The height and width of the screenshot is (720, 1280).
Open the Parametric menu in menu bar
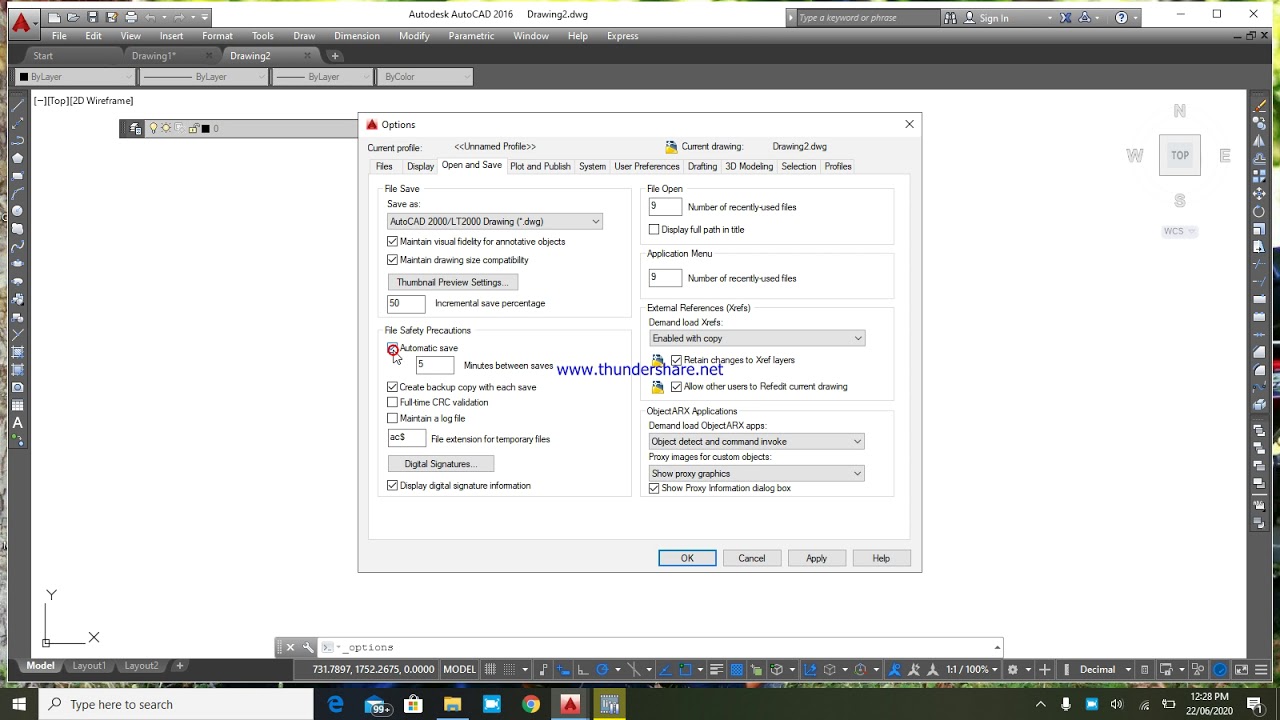[471, 36]
